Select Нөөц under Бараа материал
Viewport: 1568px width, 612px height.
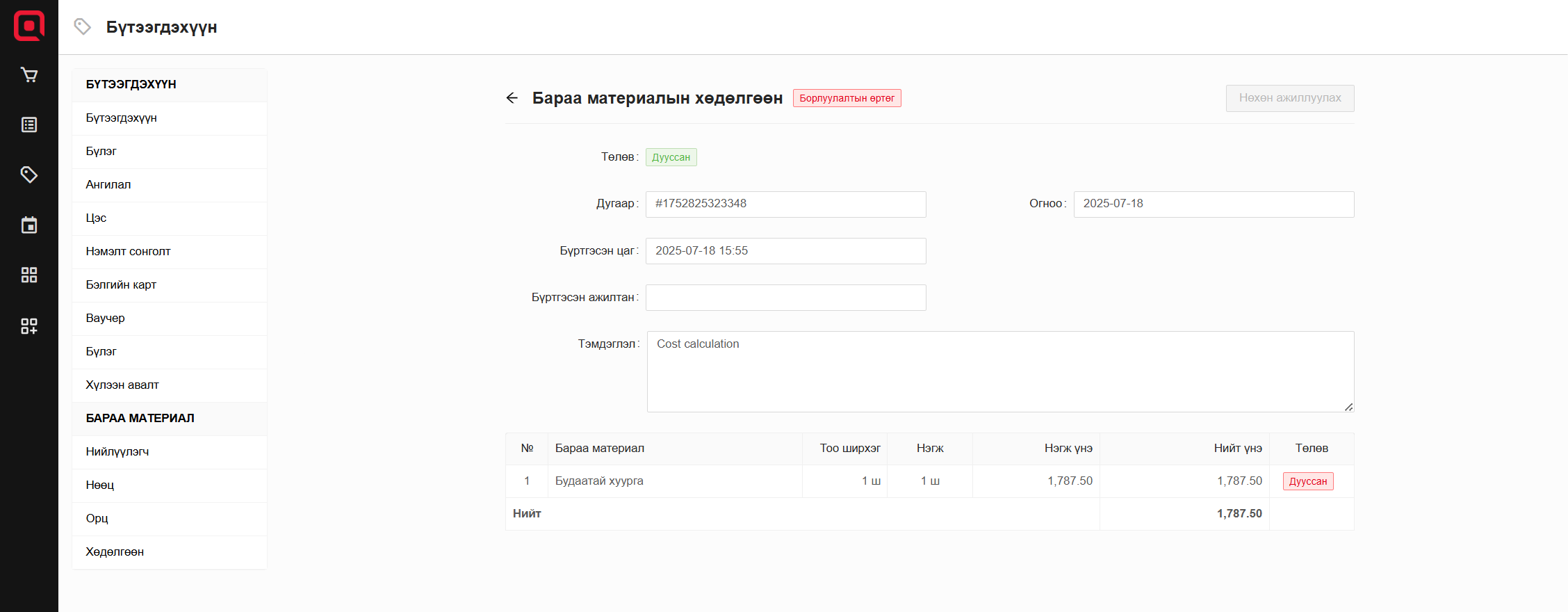(100, 485)
